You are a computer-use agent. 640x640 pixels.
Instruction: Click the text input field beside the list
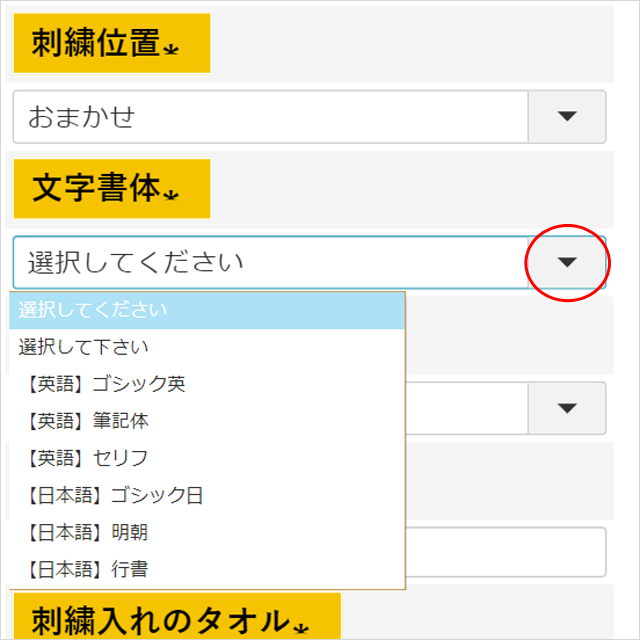click(x=506, y=552)
